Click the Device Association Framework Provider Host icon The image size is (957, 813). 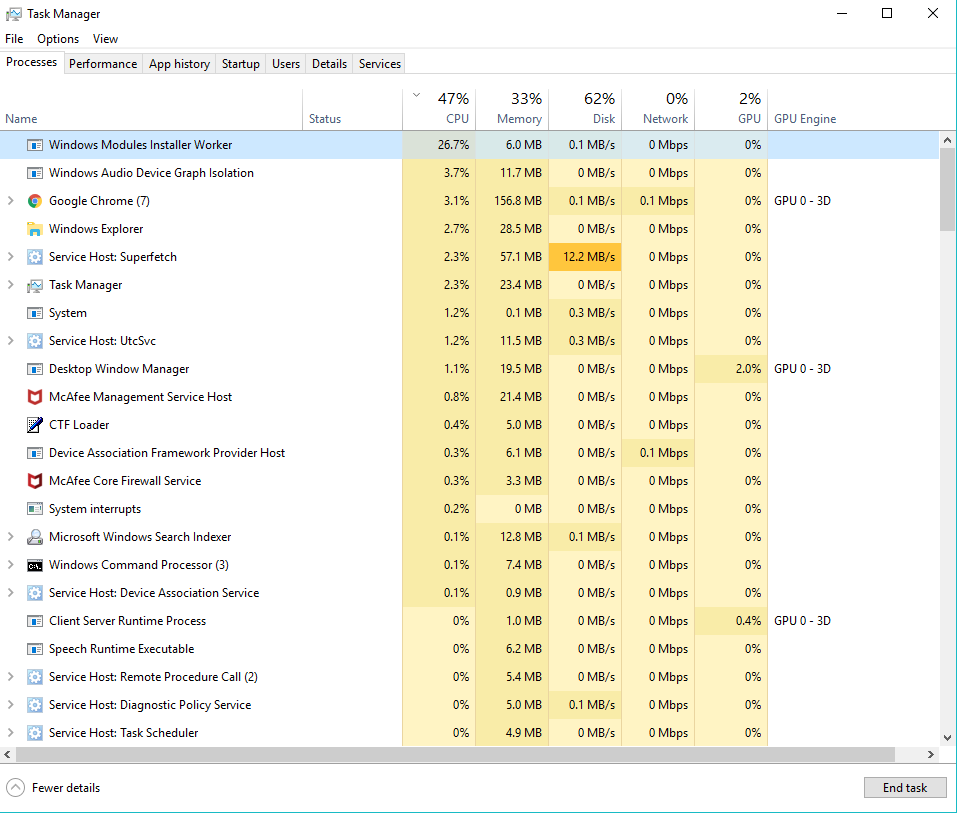(35, 453)
